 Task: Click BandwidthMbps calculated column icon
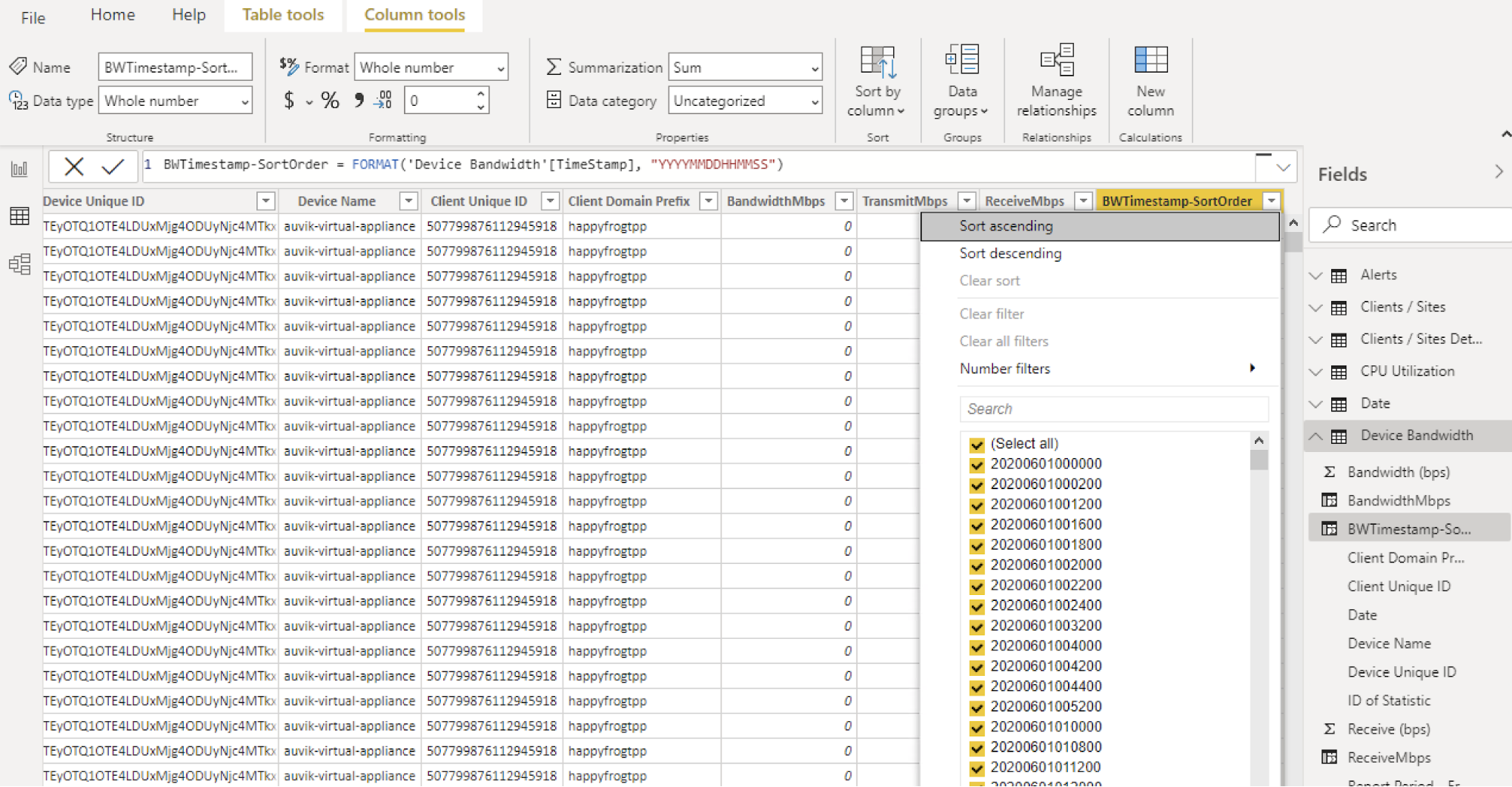point(1329,500)
